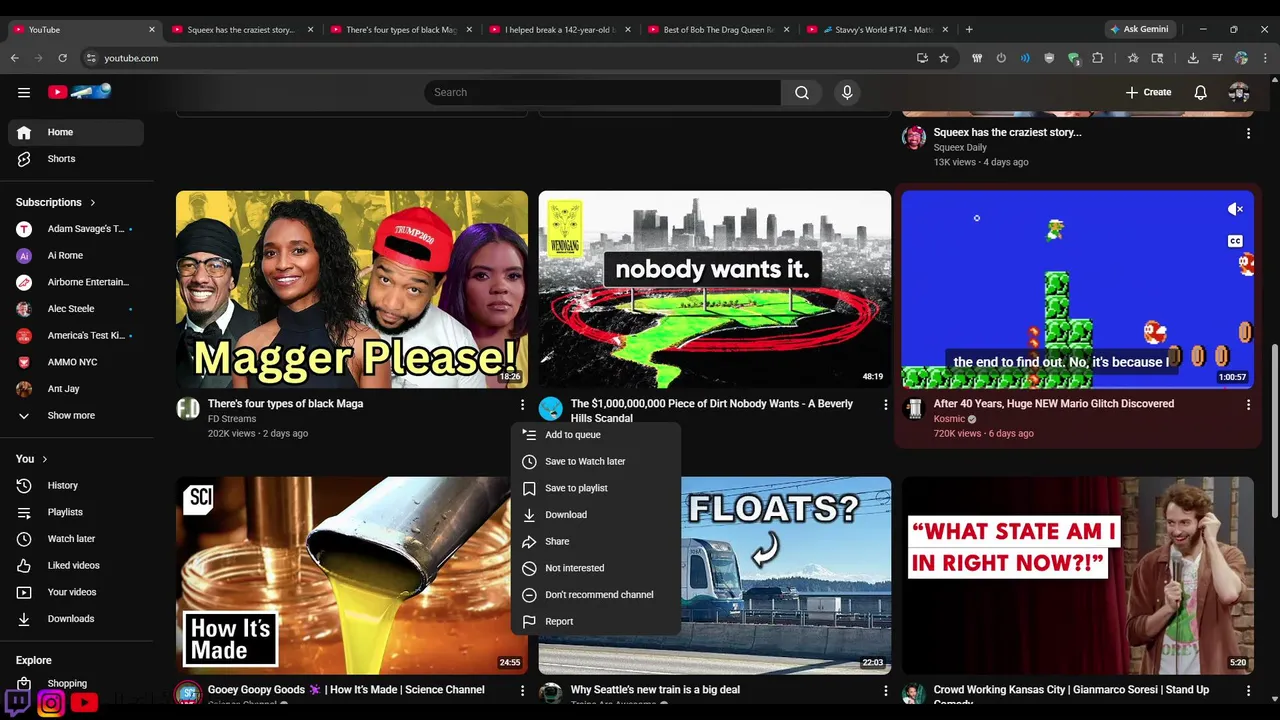Choose Don't recommend channel
The width and height of the screenshot is (1280, 720).
[x=596, y=595]
